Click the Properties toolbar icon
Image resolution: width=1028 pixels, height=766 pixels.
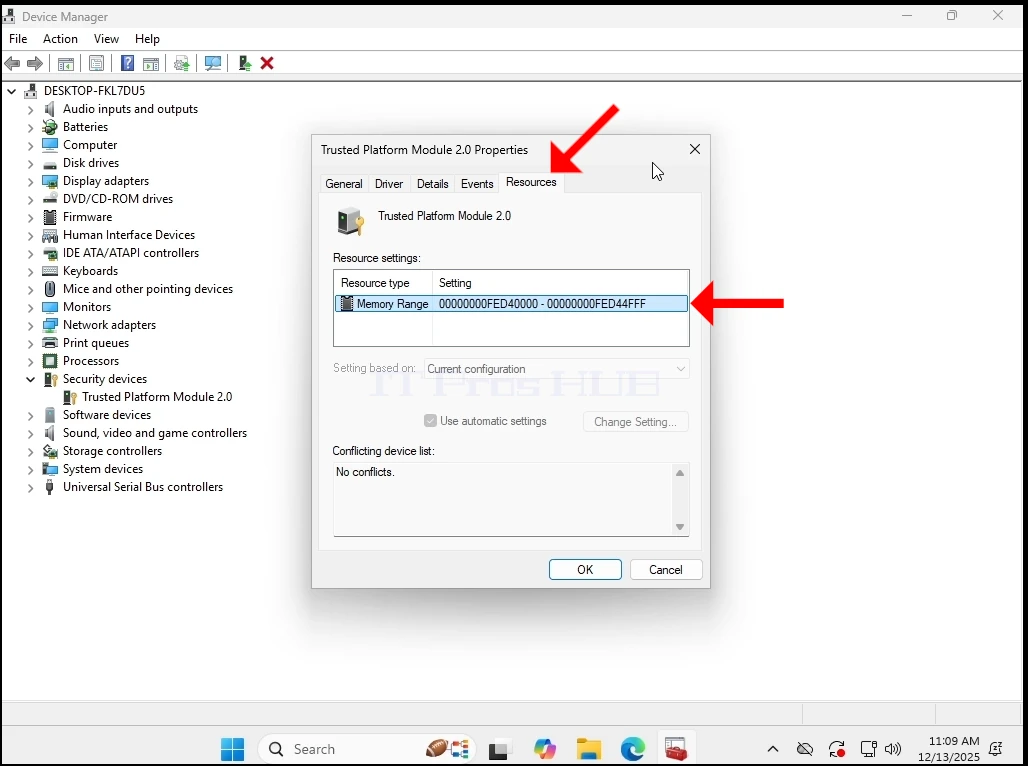[96, 64]
